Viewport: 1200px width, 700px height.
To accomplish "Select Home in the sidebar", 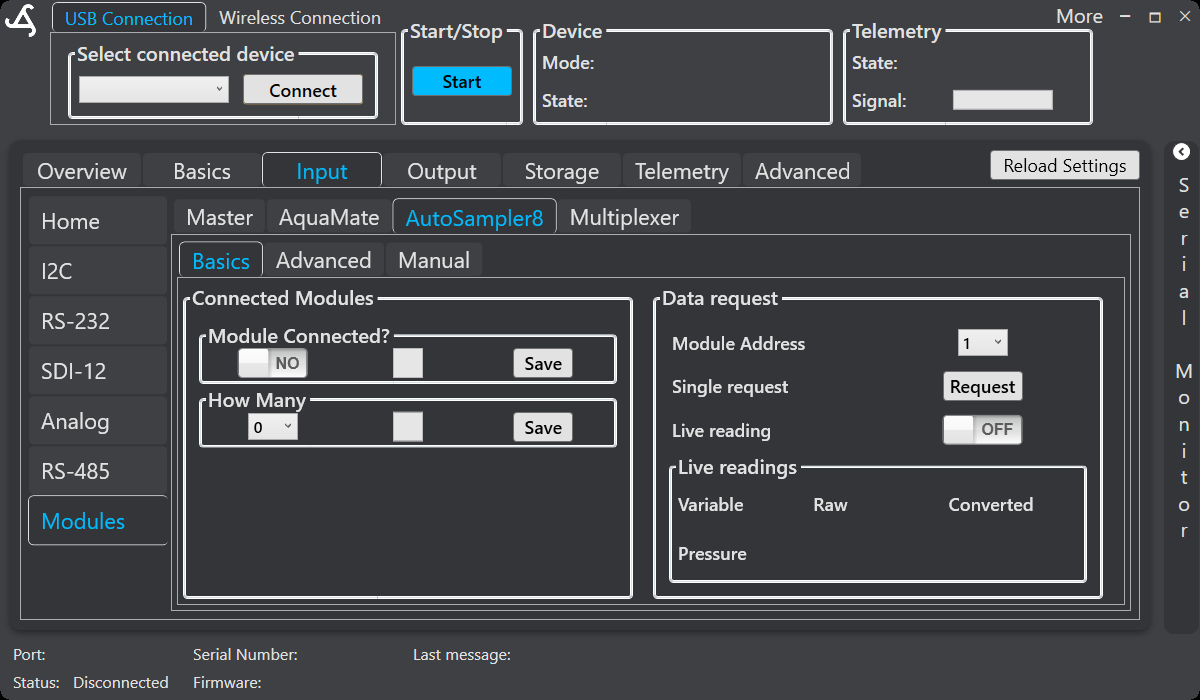I will tap(98, 221).
